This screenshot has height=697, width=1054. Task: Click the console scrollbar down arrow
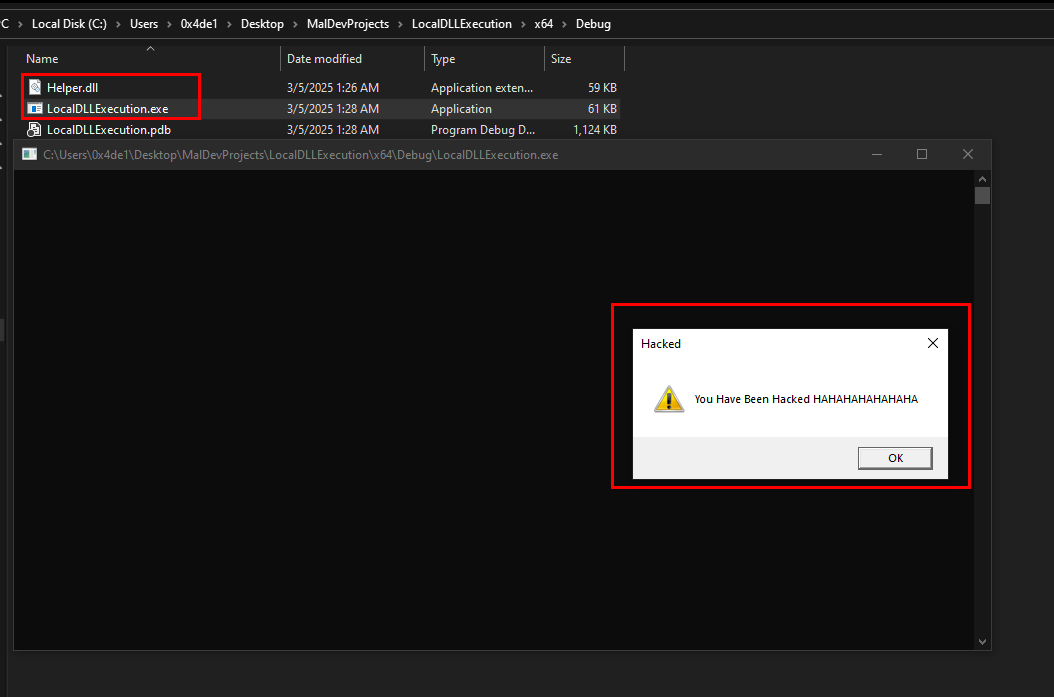point(982,642)
